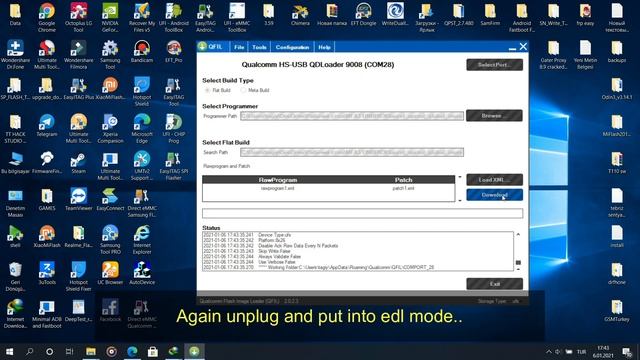Screen dimensions: 640x360
Task: Click the QFIL taskbar icon
Action: coord(194,351)
